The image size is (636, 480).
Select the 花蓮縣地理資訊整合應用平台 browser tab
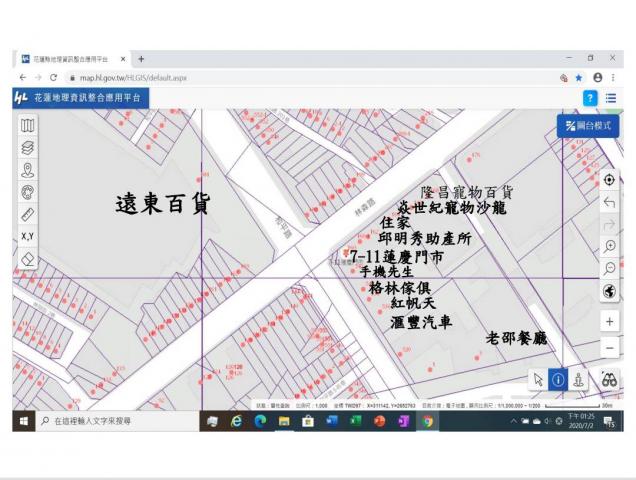70,59
